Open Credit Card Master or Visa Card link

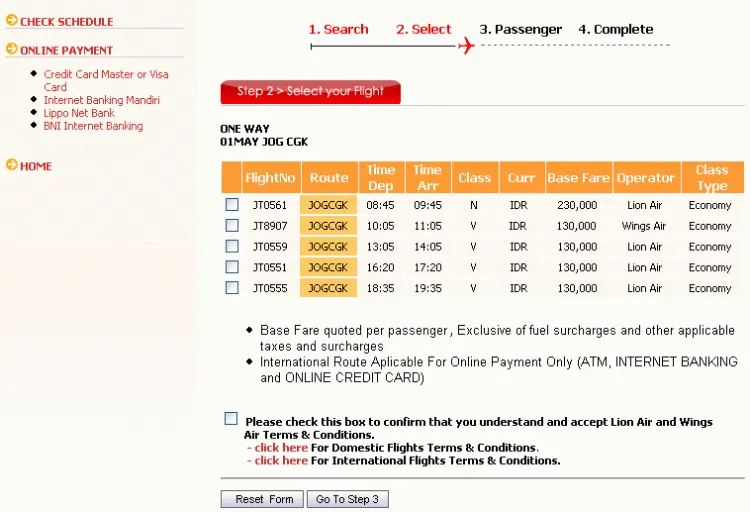click(x=106, y=80)
